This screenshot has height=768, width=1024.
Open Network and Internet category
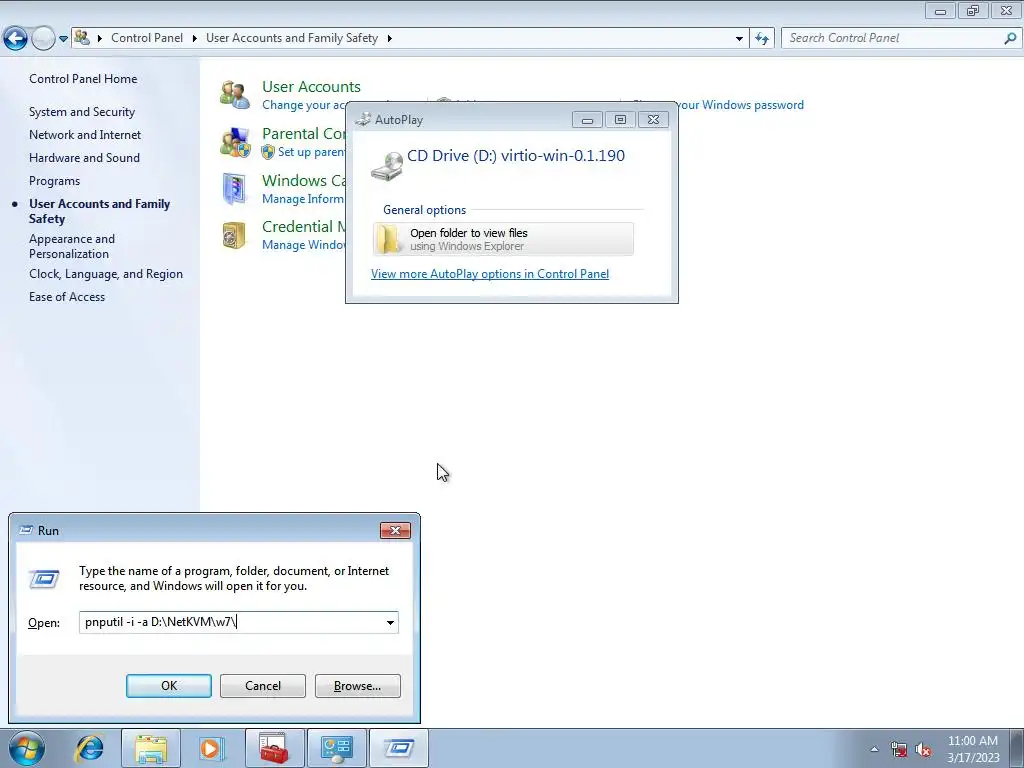click(x=85, y=135)
